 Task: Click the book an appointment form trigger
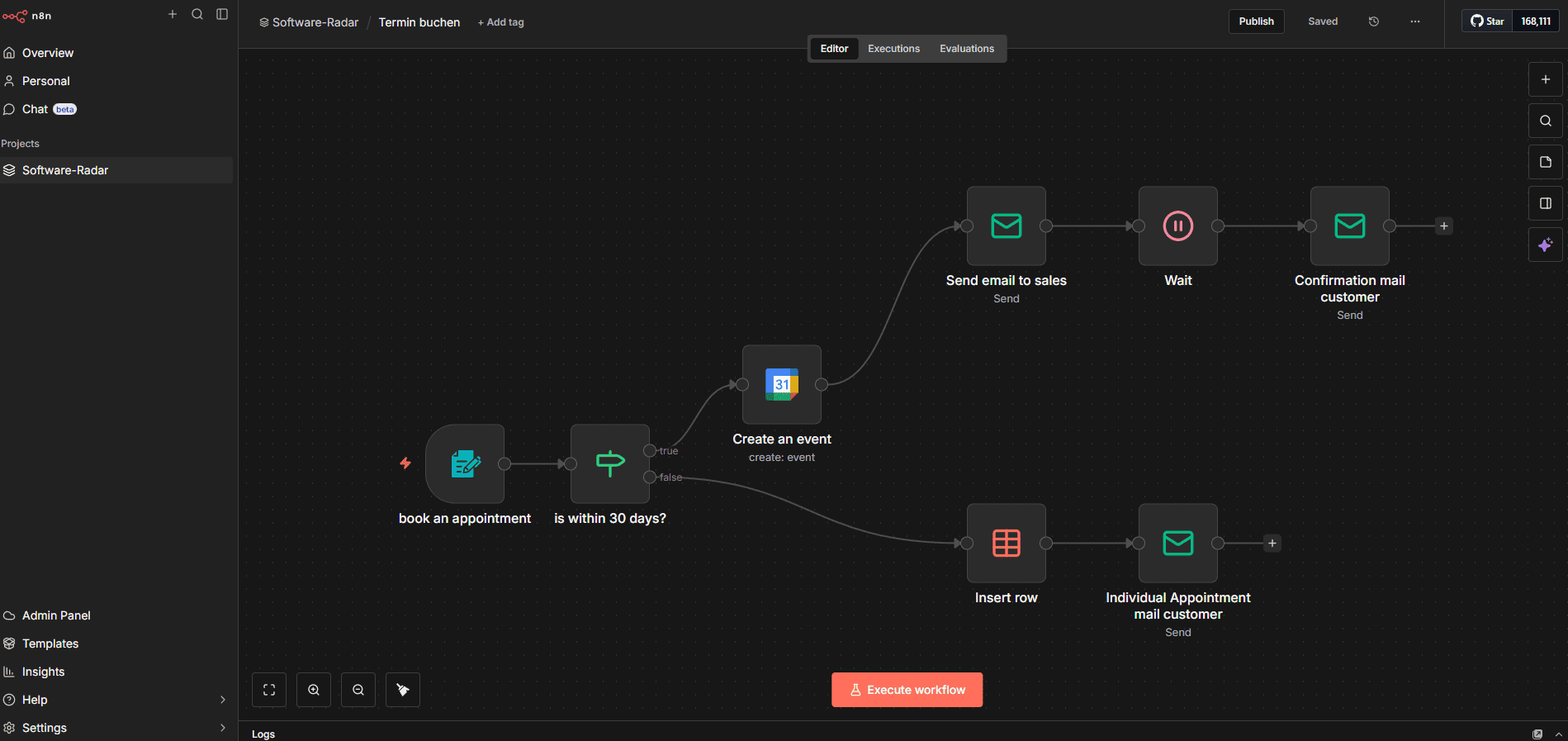(465, 464)
